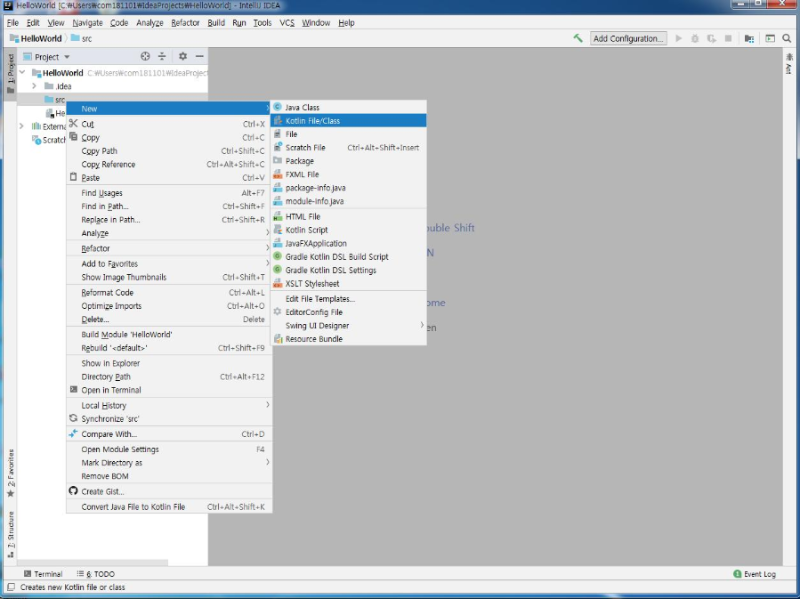The width and height of the screenshot is (800, 599).
Task: Select module-info.java in New submenu
Action: click(348, 201)
